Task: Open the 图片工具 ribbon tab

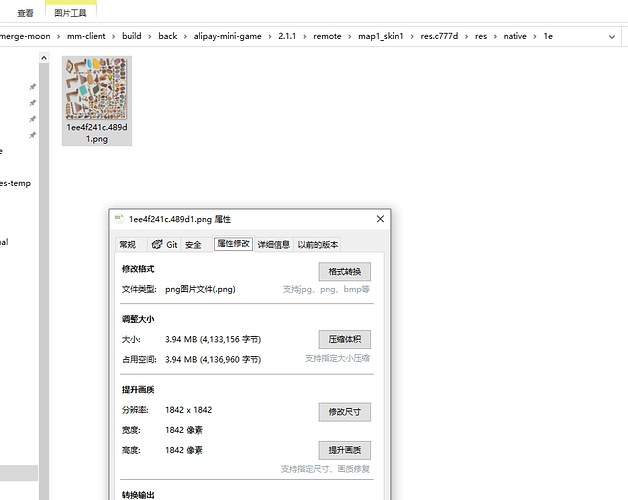Action: (x=70, y=13)
